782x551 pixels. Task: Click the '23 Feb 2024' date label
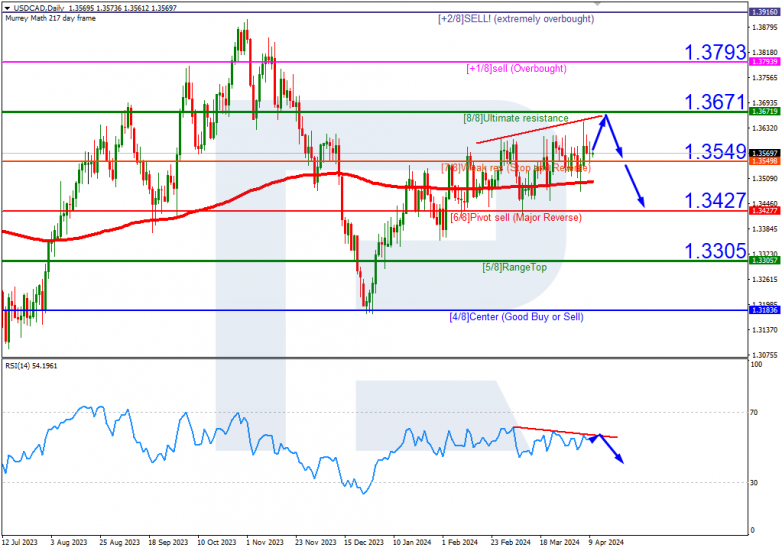(510, 543)
